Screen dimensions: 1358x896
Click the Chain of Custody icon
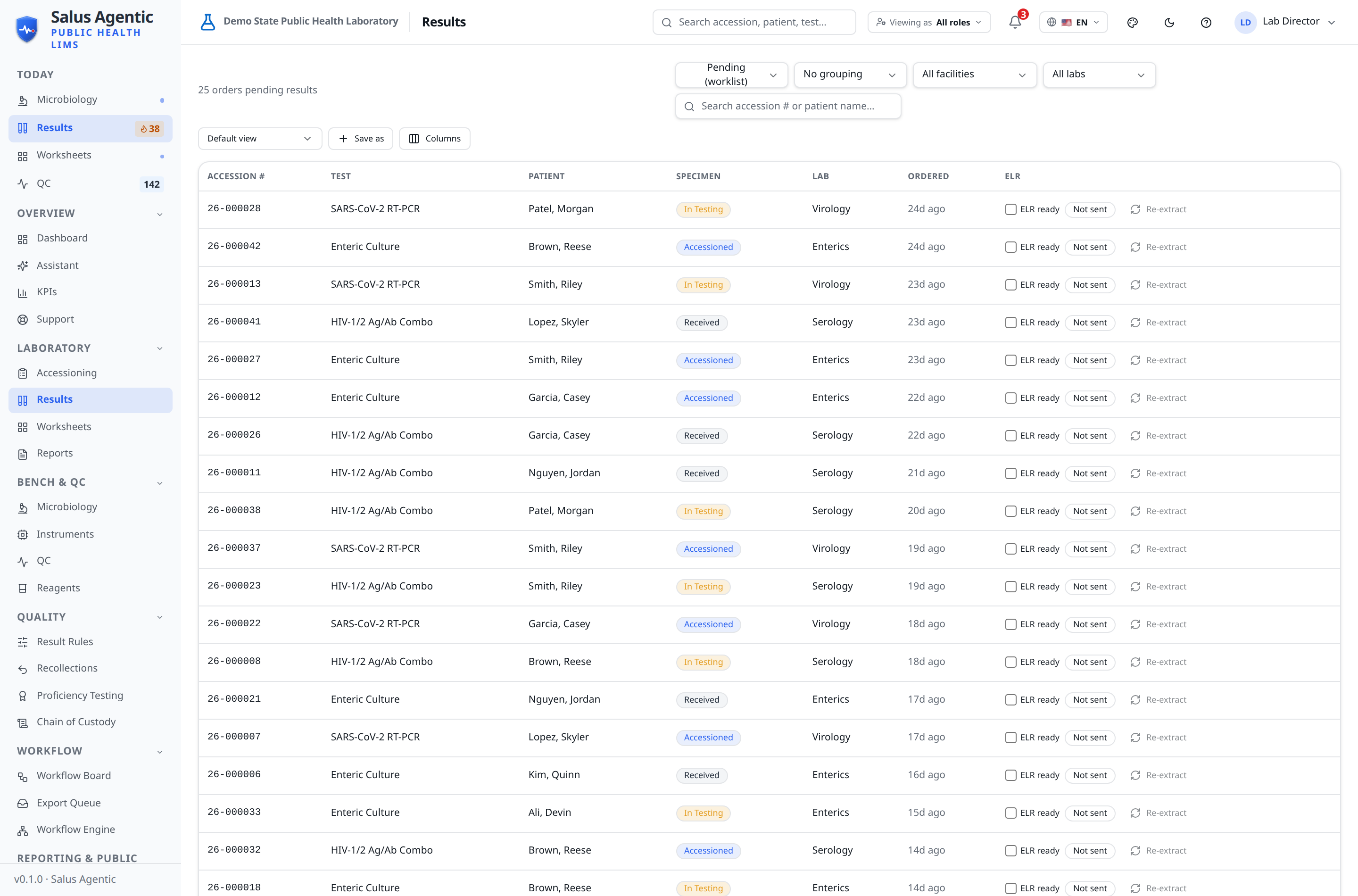pyautogui.click(x=22, y=723)
